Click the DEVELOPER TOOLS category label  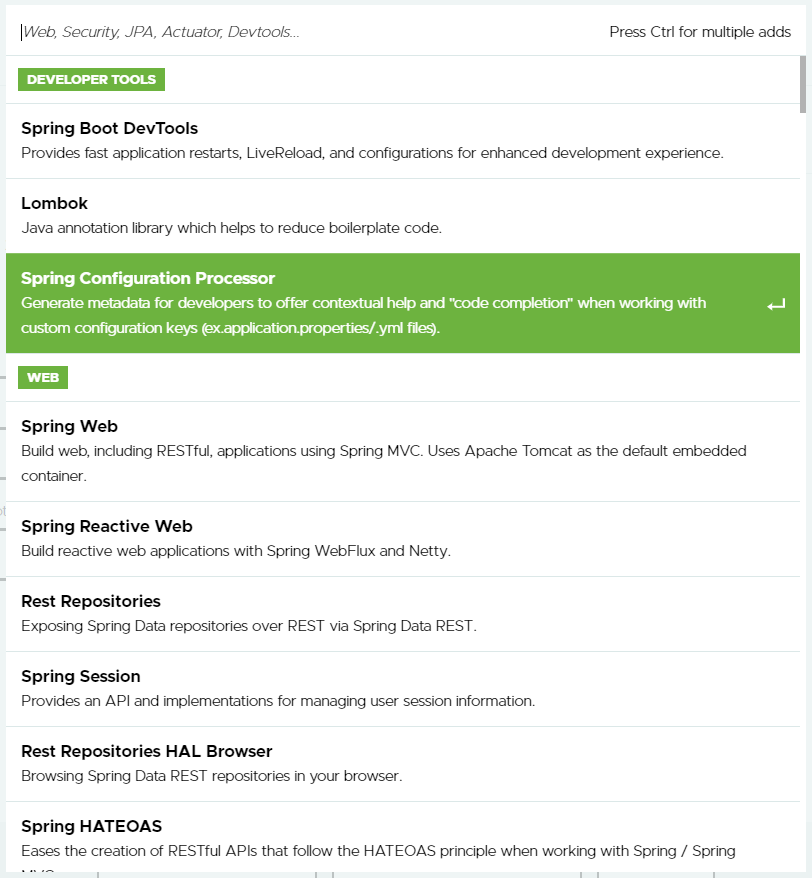pos(91,80)
